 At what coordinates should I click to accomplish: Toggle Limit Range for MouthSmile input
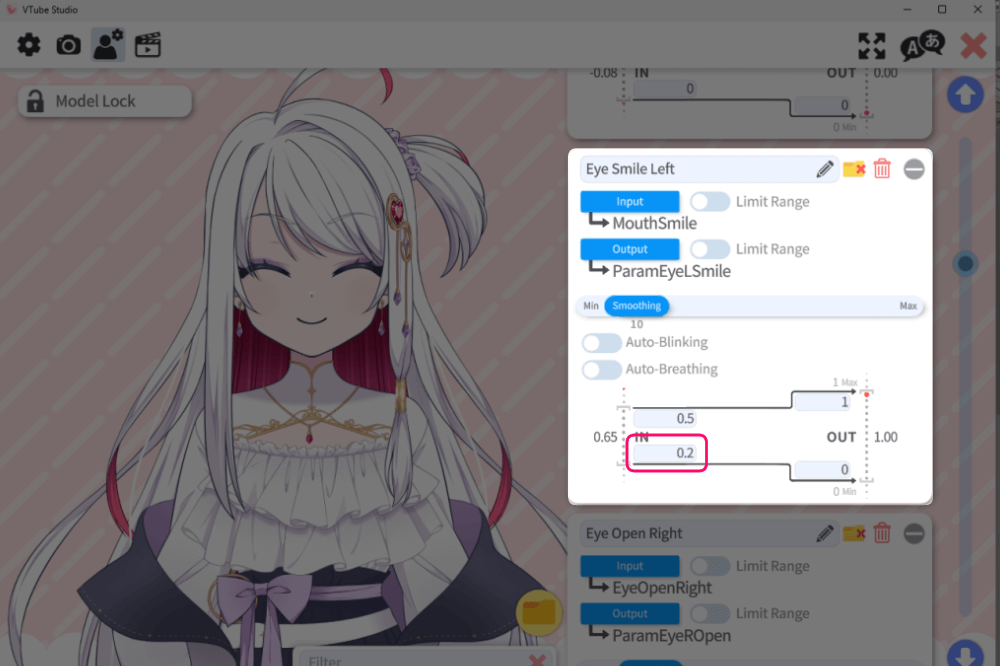[710, 202]
